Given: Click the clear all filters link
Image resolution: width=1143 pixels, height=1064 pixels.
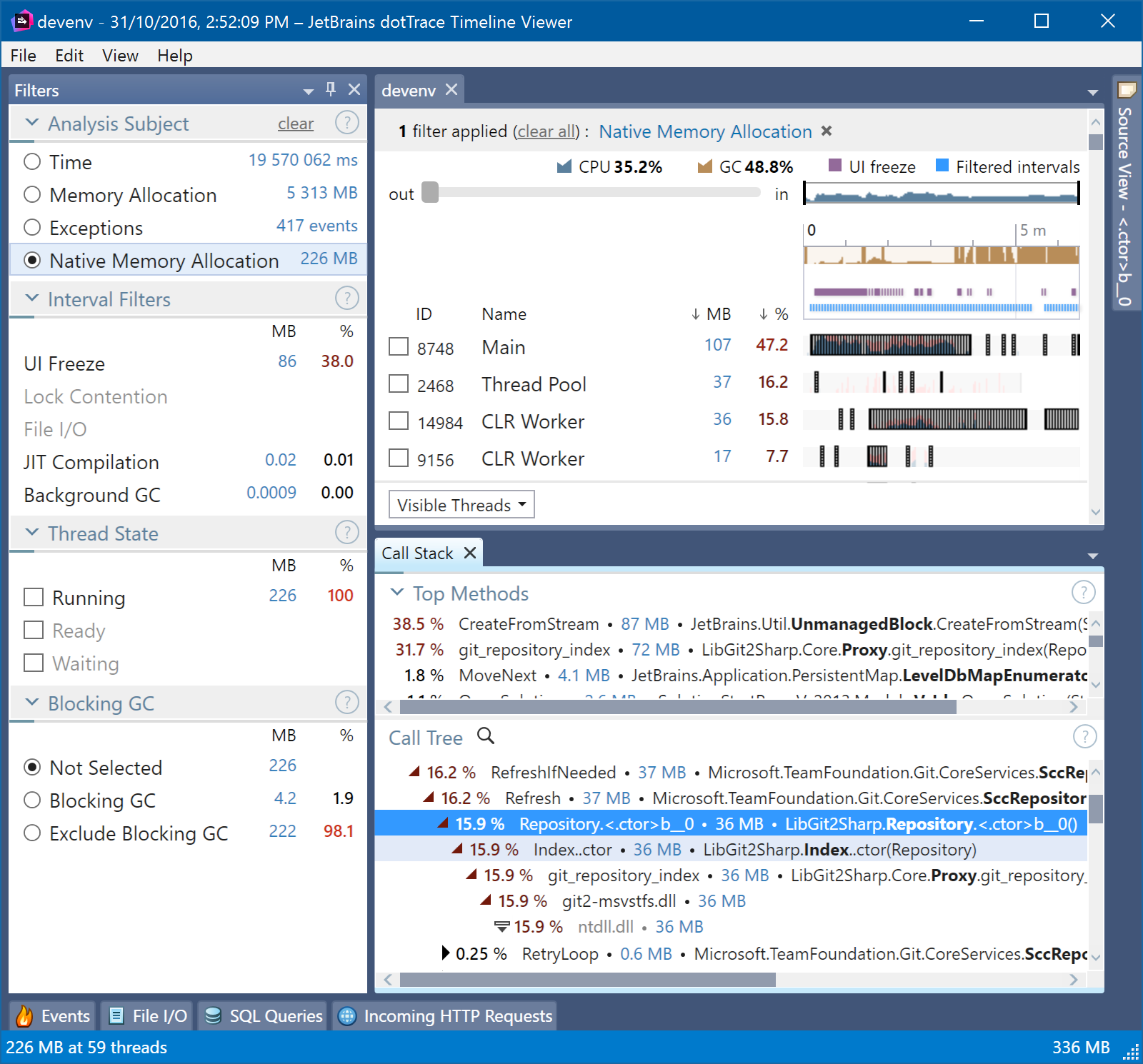Looking at the screenshot, I should point(547,131).
